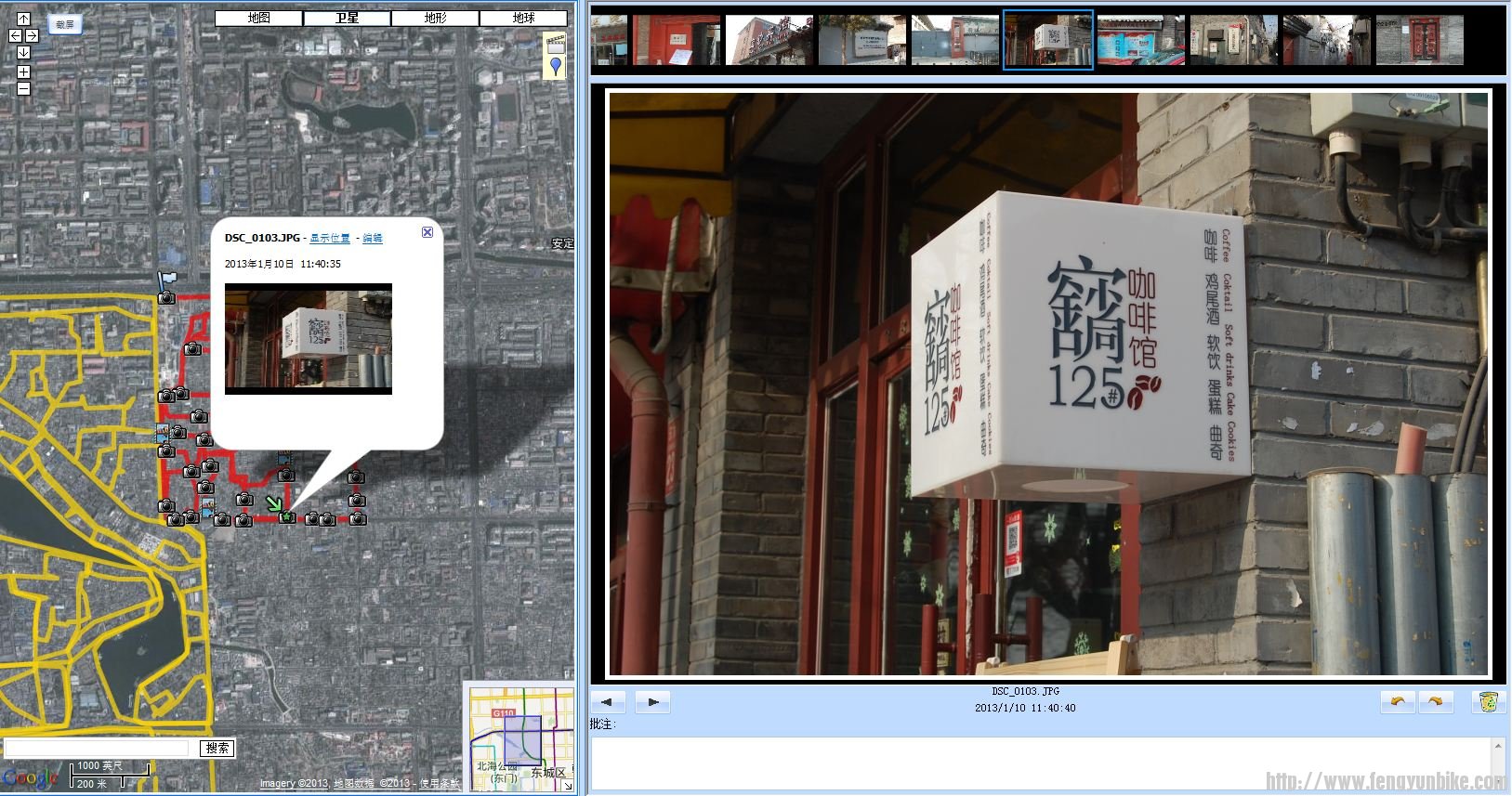Click the blue placemark pin icon
Screen dimensions: 1512x796
(556, 66)
